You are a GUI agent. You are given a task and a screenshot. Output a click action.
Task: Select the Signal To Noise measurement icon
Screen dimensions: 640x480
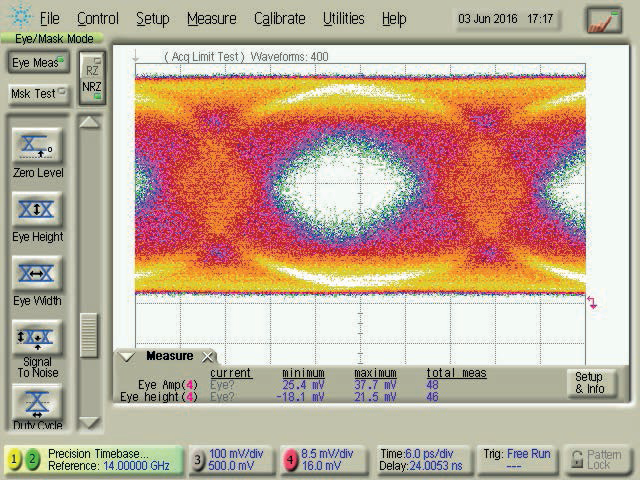(x=37, y=339)
